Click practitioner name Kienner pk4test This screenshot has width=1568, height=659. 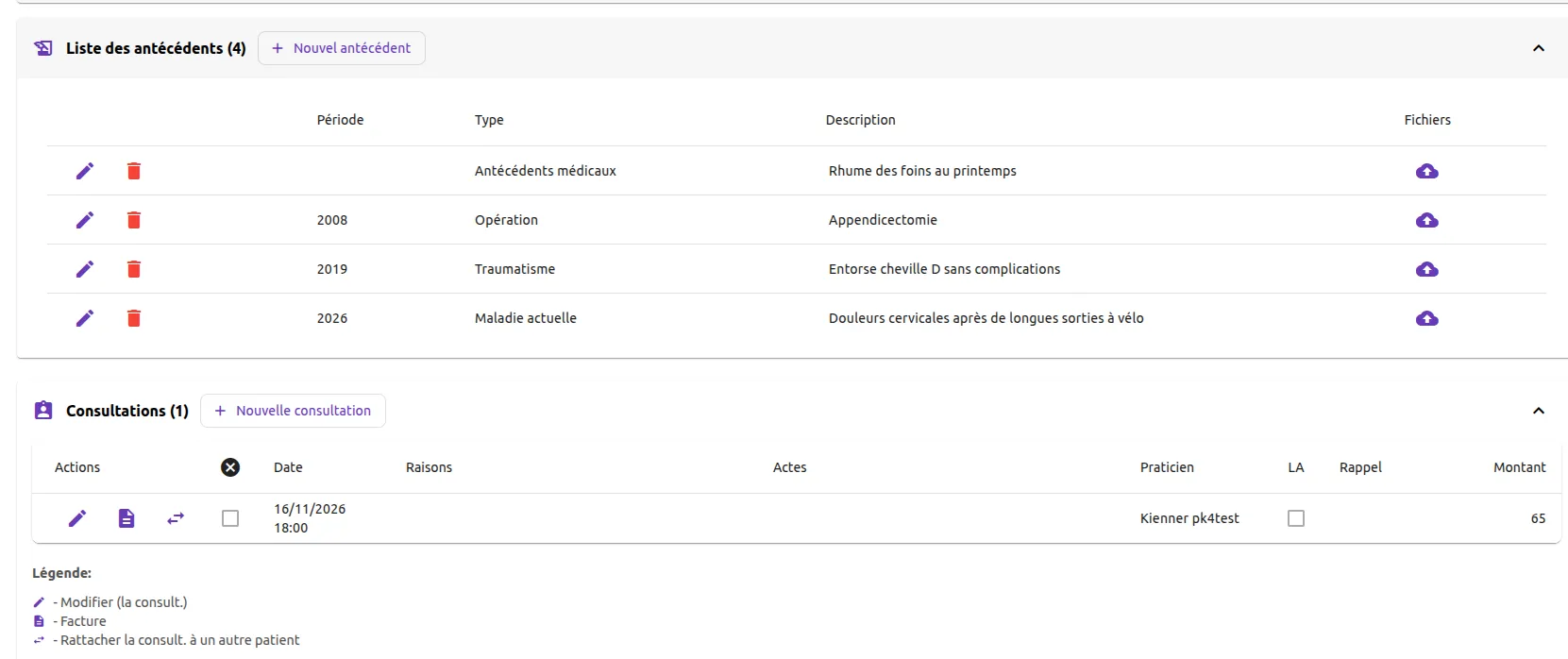(1189, 518)
